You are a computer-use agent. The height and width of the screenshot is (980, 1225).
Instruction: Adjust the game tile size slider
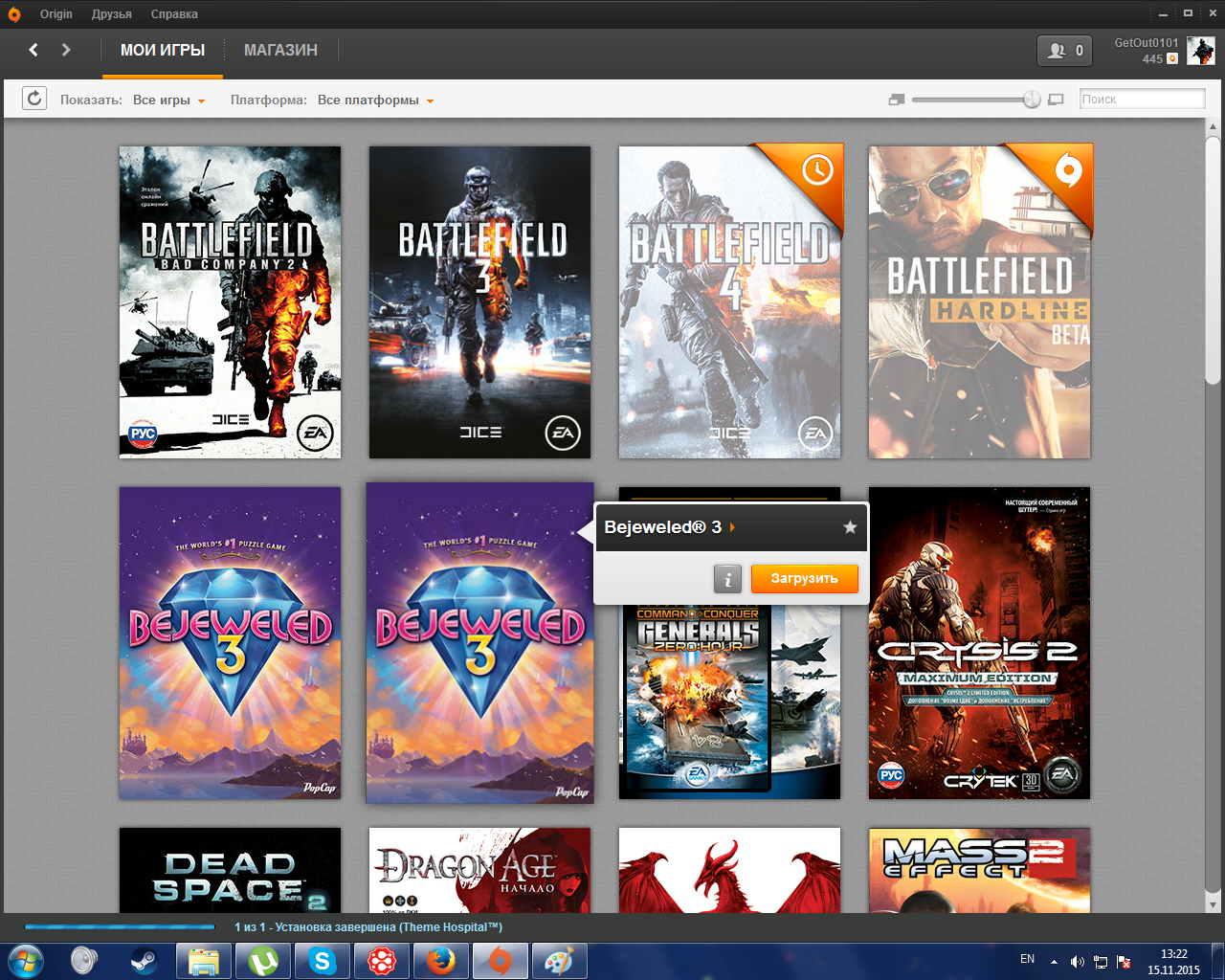coord(1031,100)
